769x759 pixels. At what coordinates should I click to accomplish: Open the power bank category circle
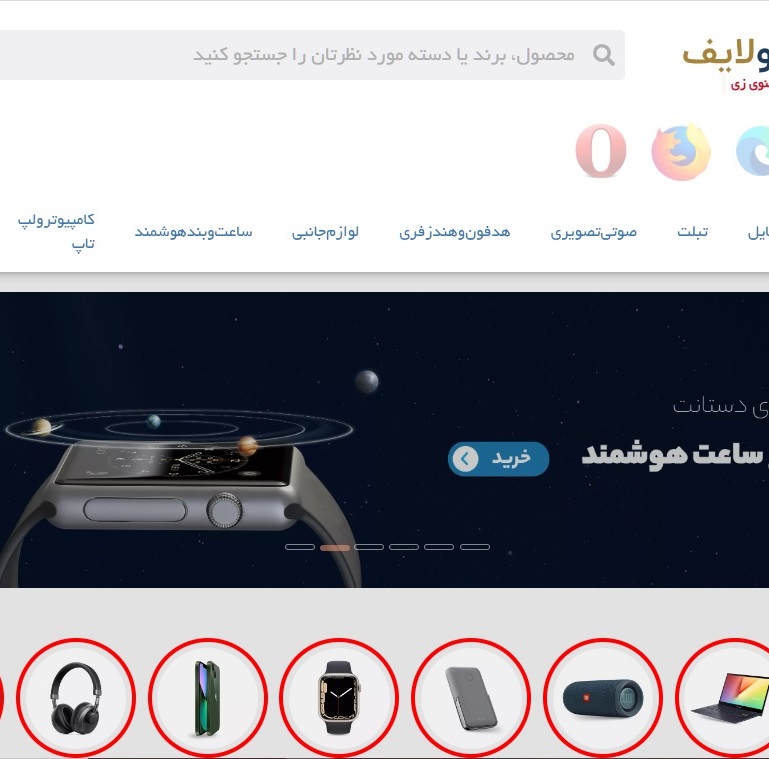[471, 697]
